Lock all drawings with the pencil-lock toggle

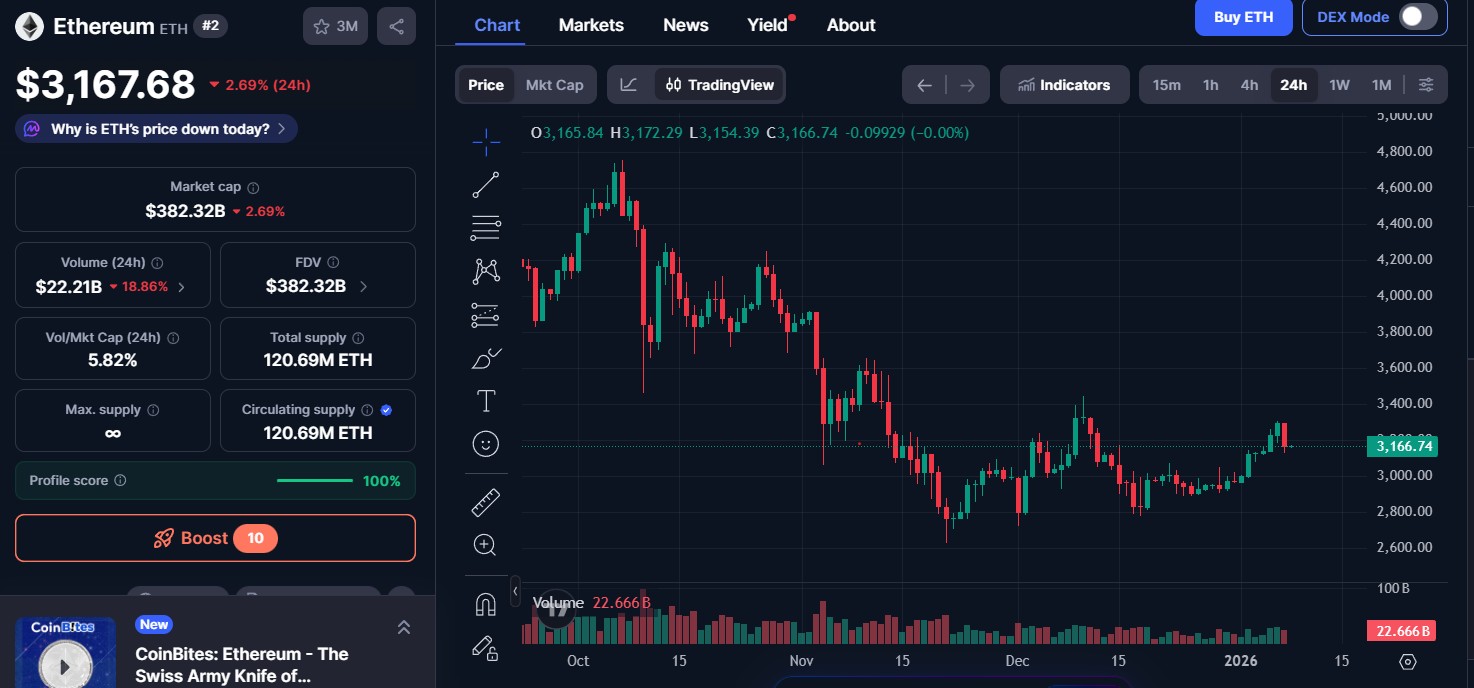(486, 649)
